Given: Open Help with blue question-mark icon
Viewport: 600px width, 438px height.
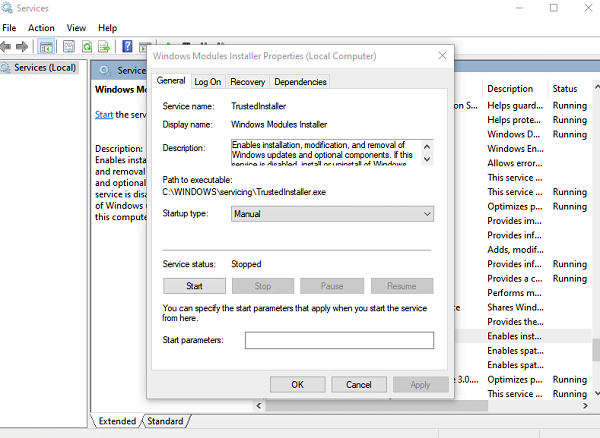Looking at the screenshot, I should click(x=127, y=47).
